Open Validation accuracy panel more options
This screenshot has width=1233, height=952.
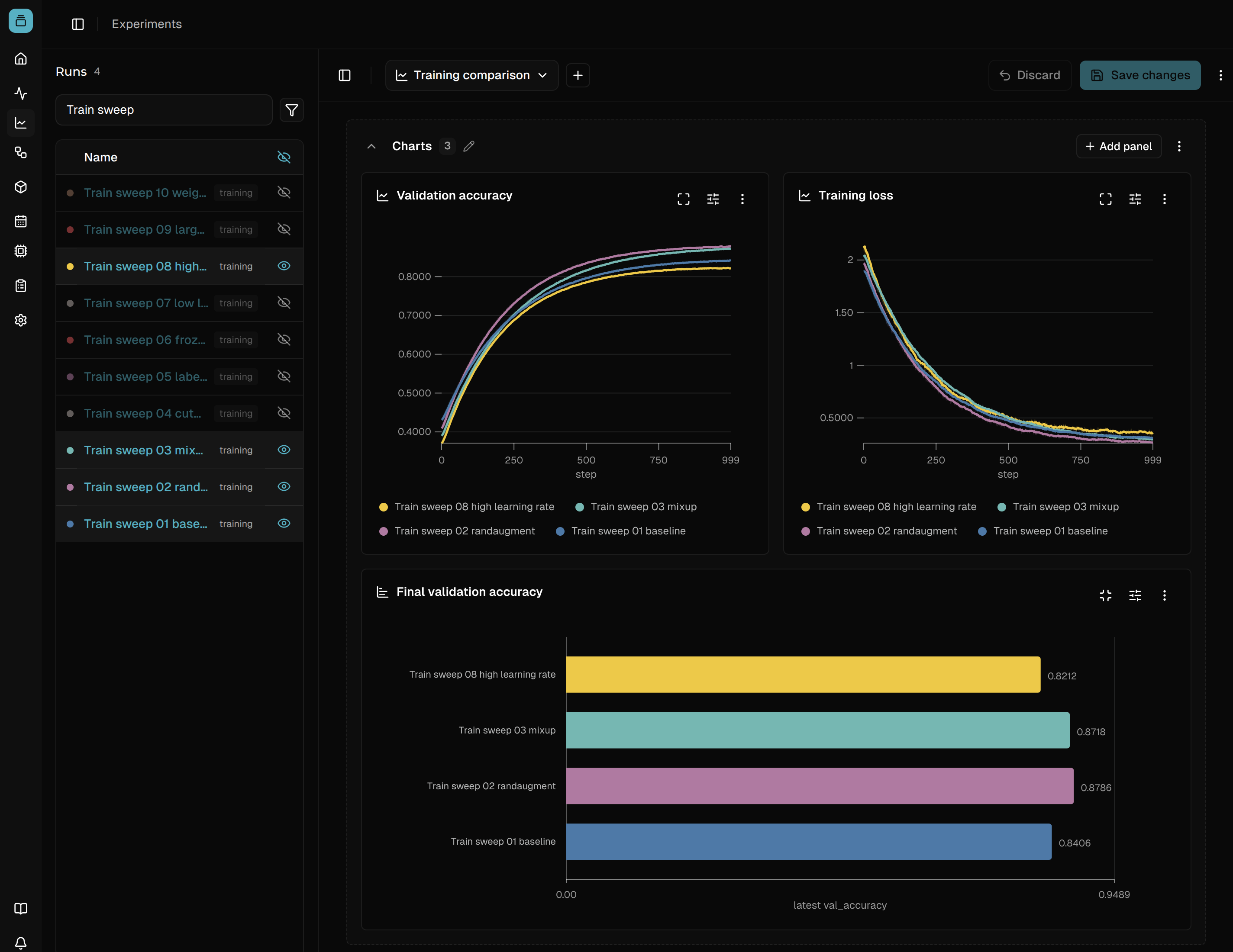click(x=742, y=199)
